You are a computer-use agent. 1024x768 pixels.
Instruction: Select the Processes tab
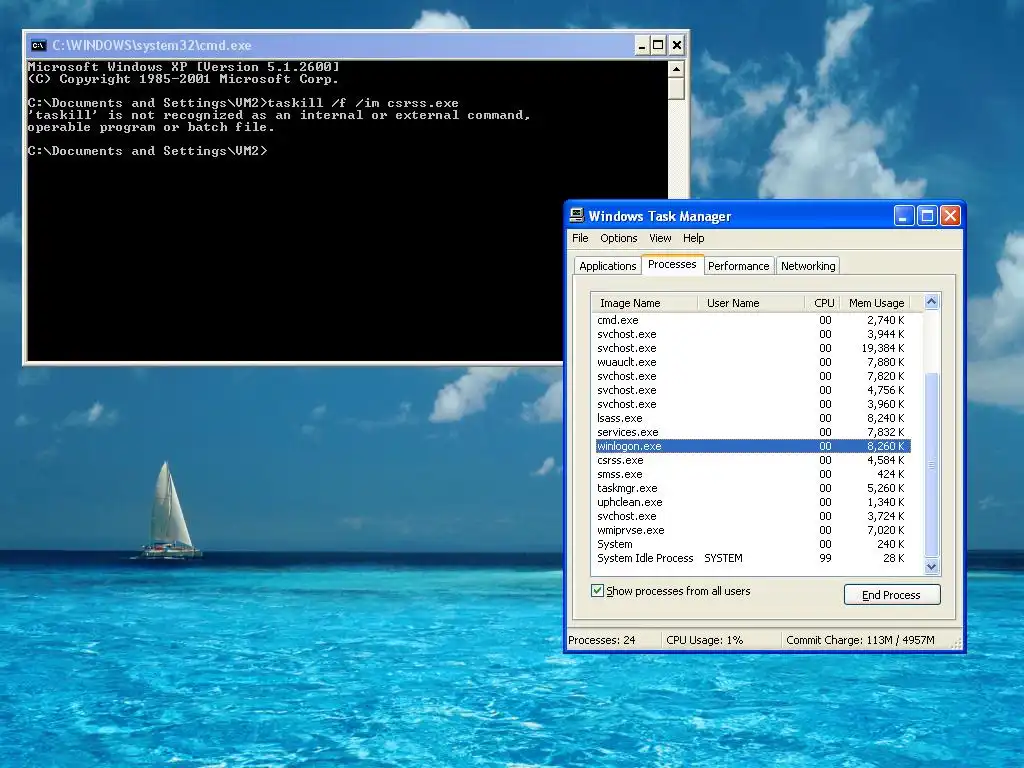point(672,264)
